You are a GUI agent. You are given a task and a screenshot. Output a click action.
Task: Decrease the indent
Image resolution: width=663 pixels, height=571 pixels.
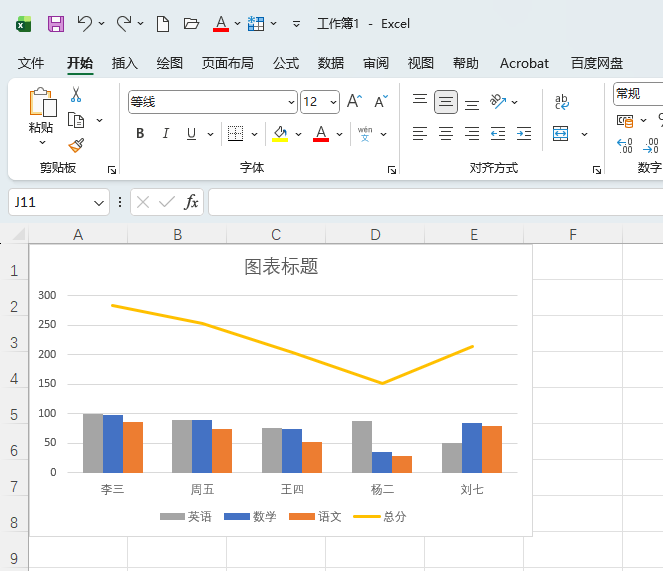click(x=498, y=134)
